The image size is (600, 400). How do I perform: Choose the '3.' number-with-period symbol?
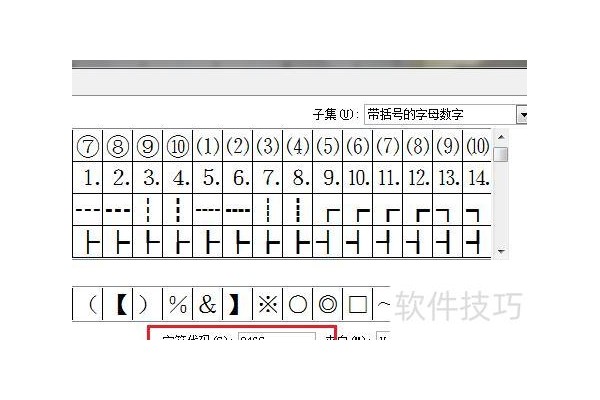[148, 178]
